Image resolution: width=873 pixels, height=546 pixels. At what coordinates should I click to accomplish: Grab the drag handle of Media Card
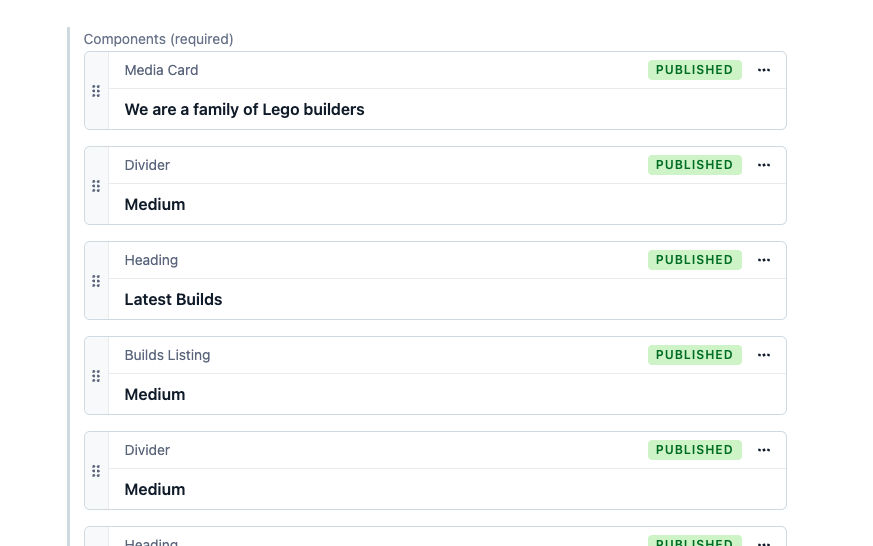pyautogui.click(x=96, y=91)
